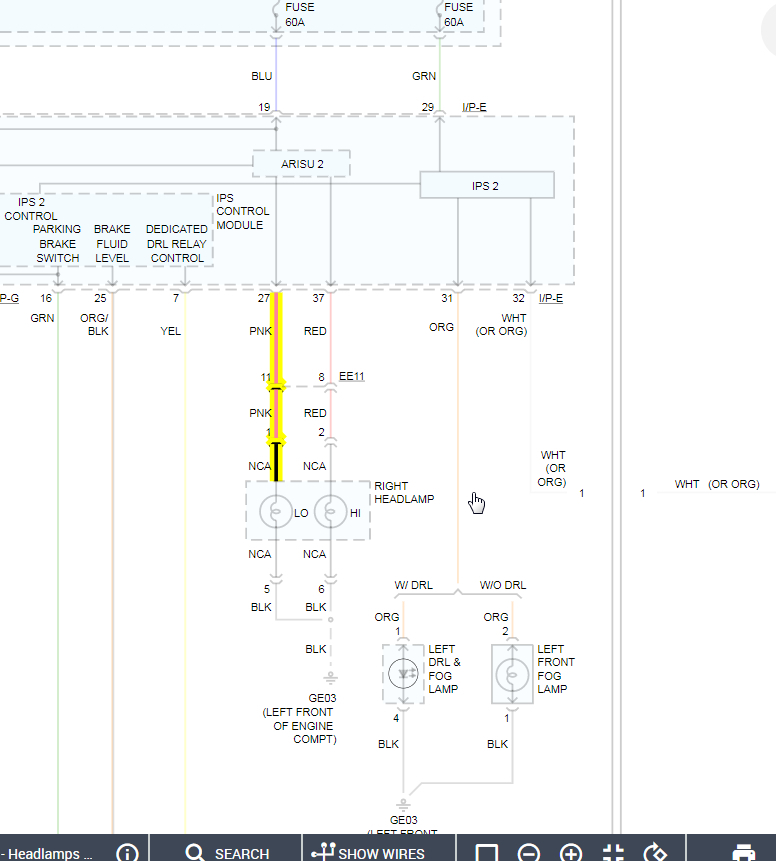The image size is (776, 861).
Task: Select the IPS 2 component box
Action: point(487,185)
